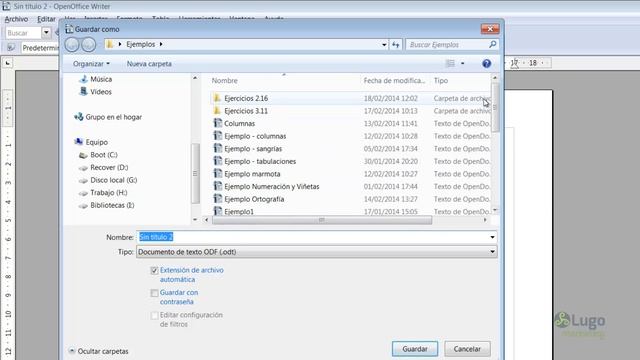Click the Forward navigation arrow in the dialog
The width and height of the screenshot is (640, 360).
tap(88, 44)
